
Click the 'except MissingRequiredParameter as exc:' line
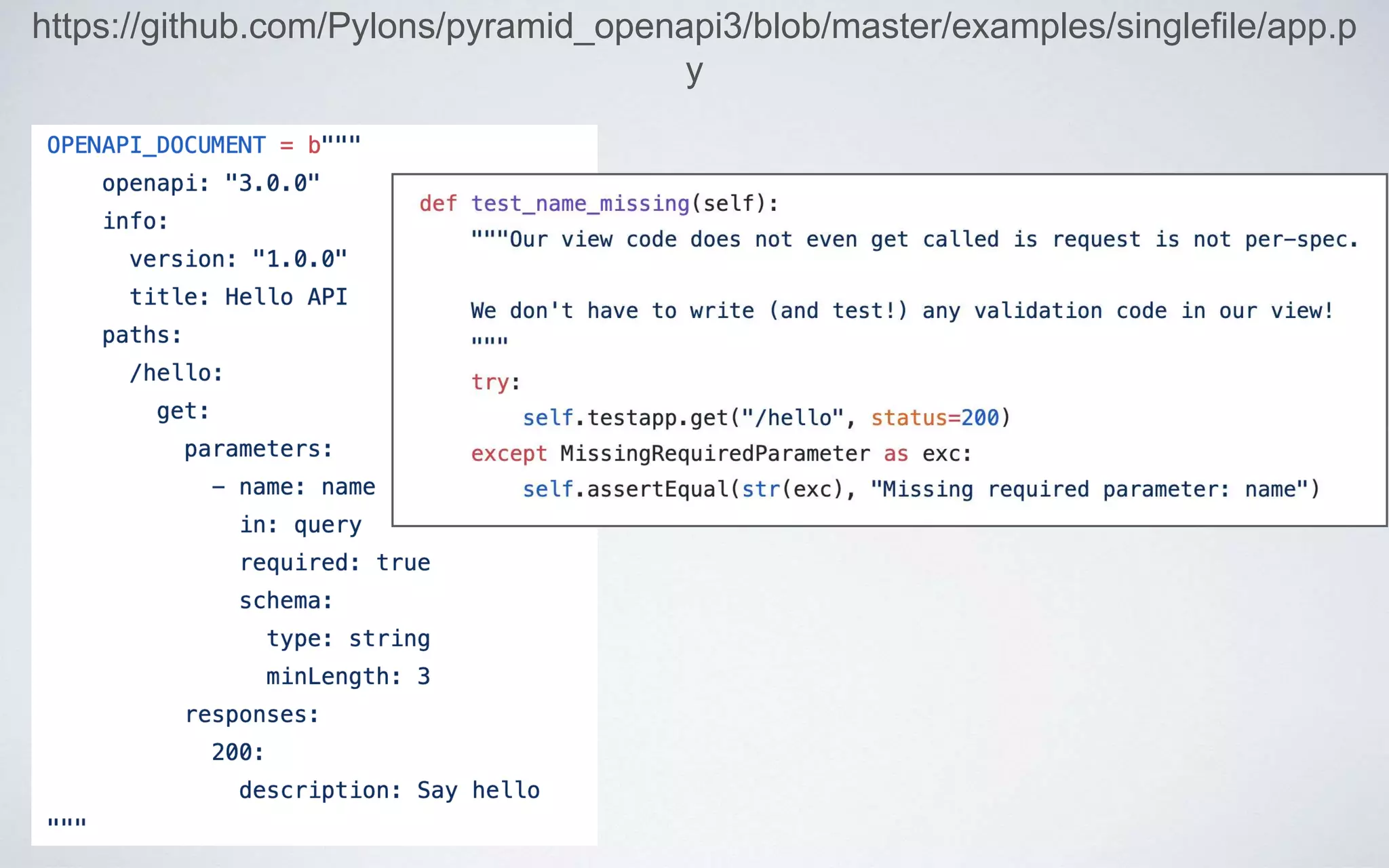[x=722, y=454]
